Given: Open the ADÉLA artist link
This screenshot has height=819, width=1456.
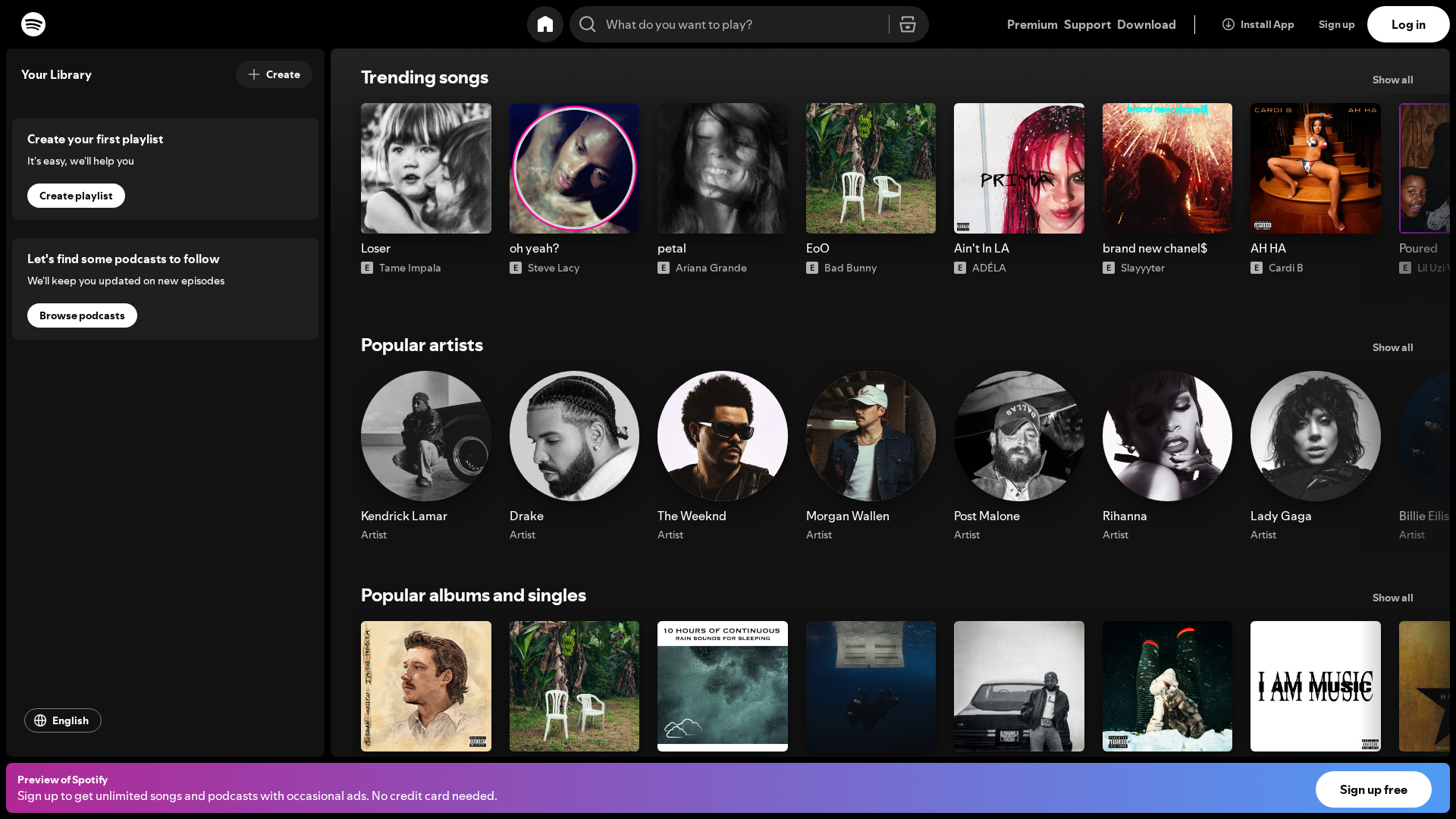Looking at the screenshot, I should [989, 268].
